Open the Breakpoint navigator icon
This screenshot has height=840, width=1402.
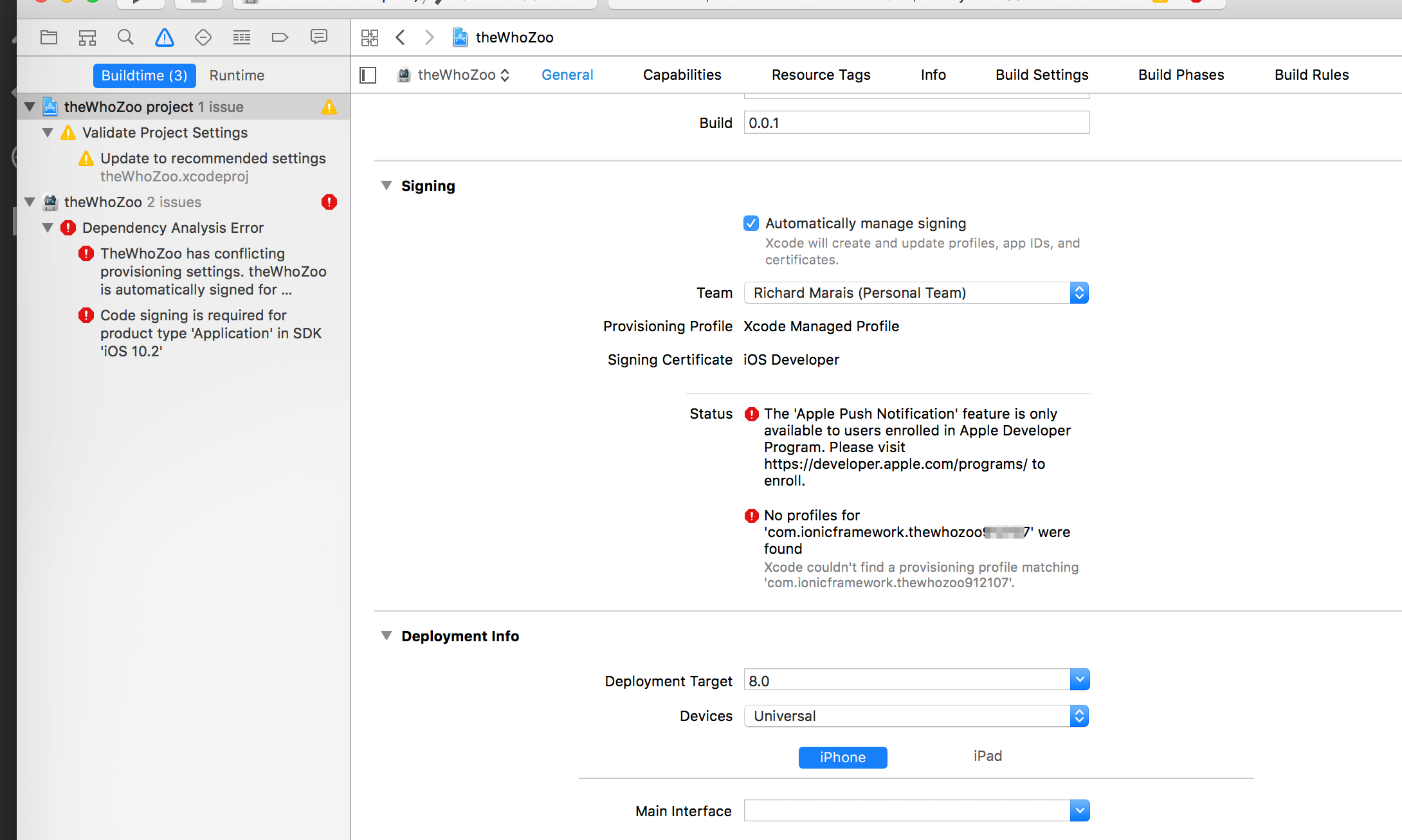280,37
